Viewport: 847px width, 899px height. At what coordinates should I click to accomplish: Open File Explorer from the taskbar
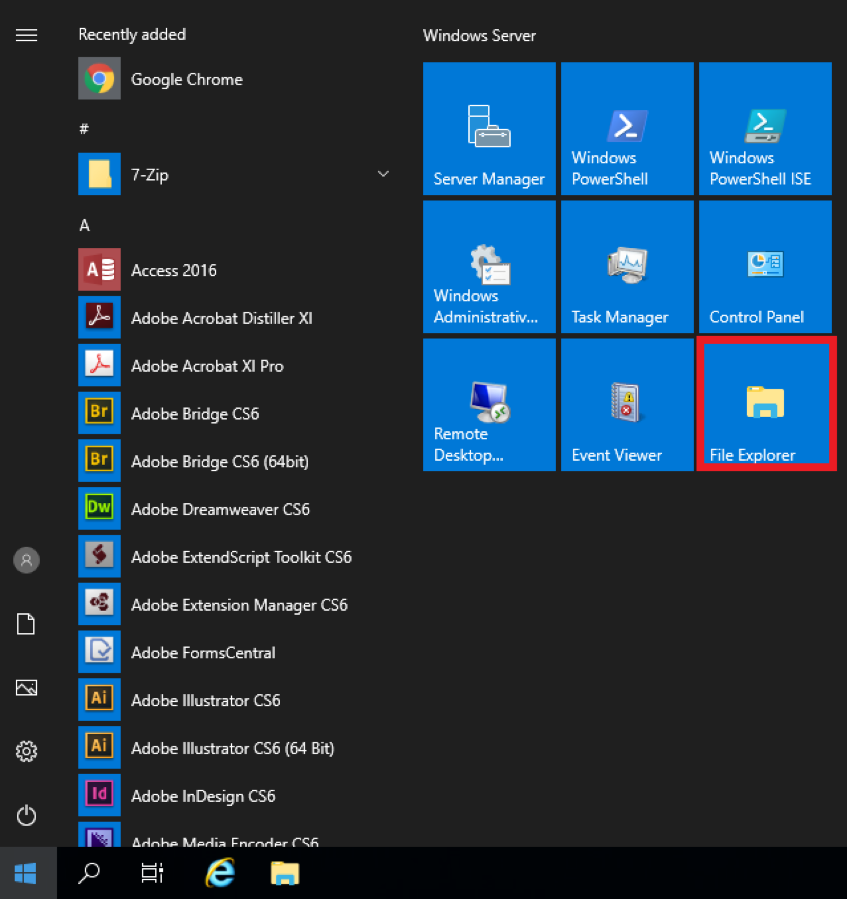[285, 873]
